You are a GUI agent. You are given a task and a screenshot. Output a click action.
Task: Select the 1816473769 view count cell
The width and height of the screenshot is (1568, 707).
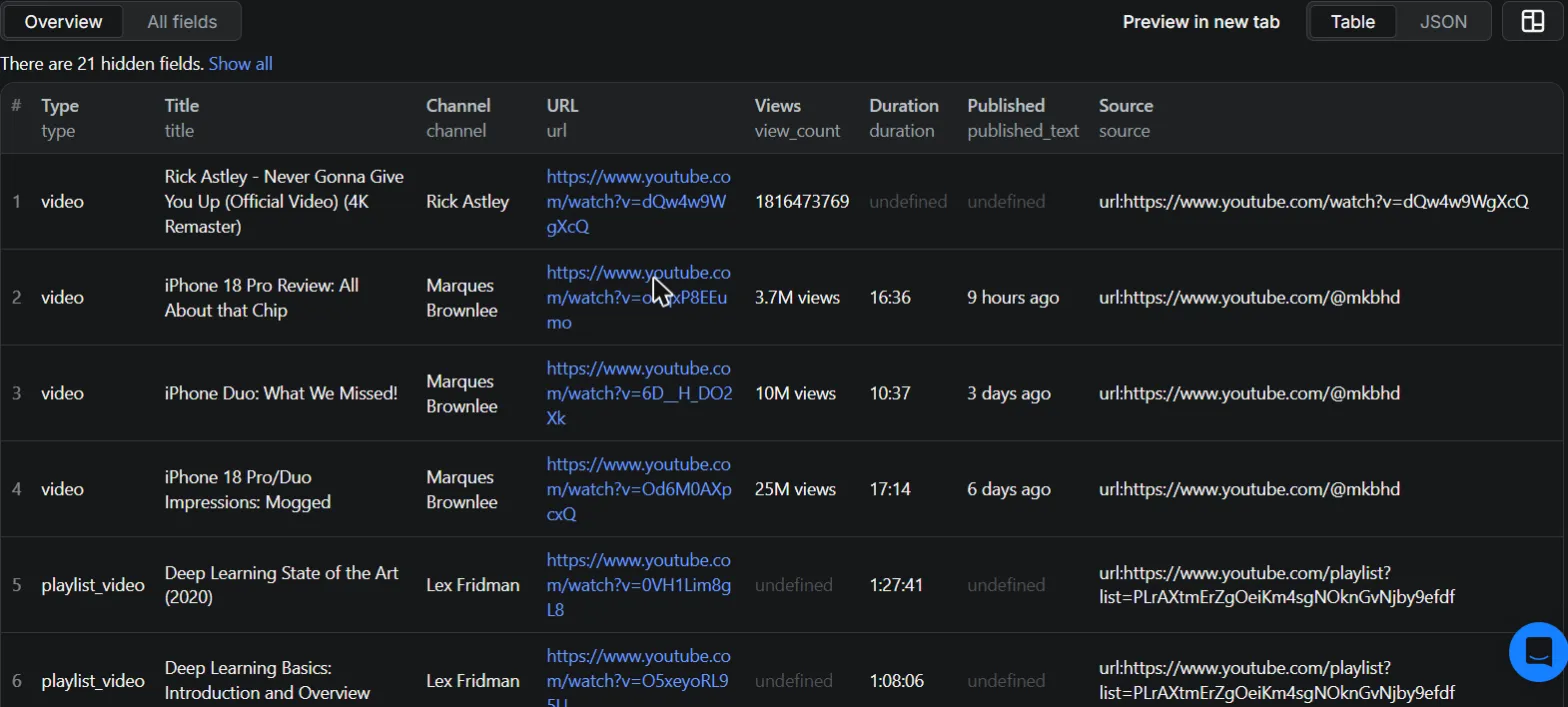pos(802,202)
